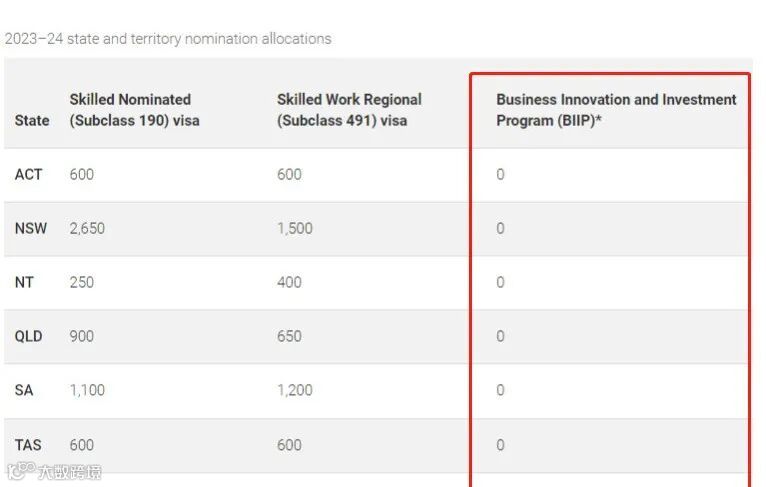Click the NSW 1,500 Subclass 491 value
Screen dimensions: 766x487
294,228
